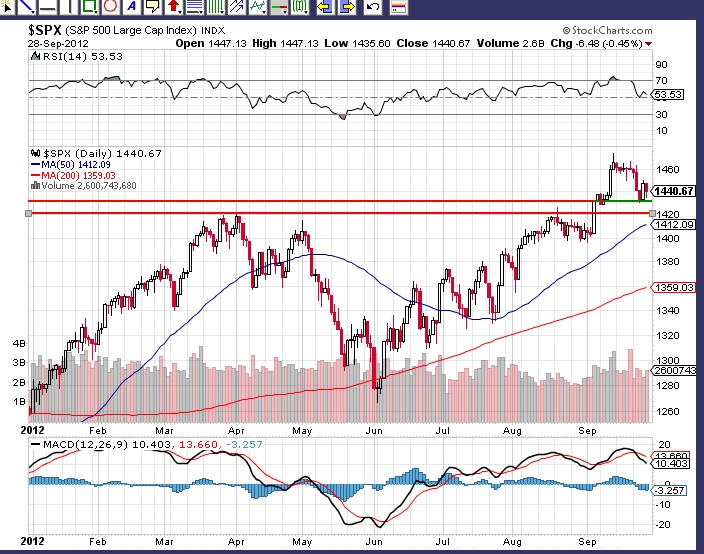Image resolution: width=704 pixels, height=554 pixels.
Task: Open the green bracket cycle tool
Action: point(300,7)
